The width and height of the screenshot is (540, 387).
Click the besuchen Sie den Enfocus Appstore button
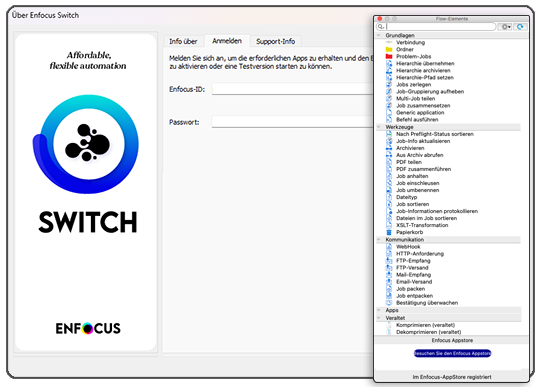coord(452,353)
